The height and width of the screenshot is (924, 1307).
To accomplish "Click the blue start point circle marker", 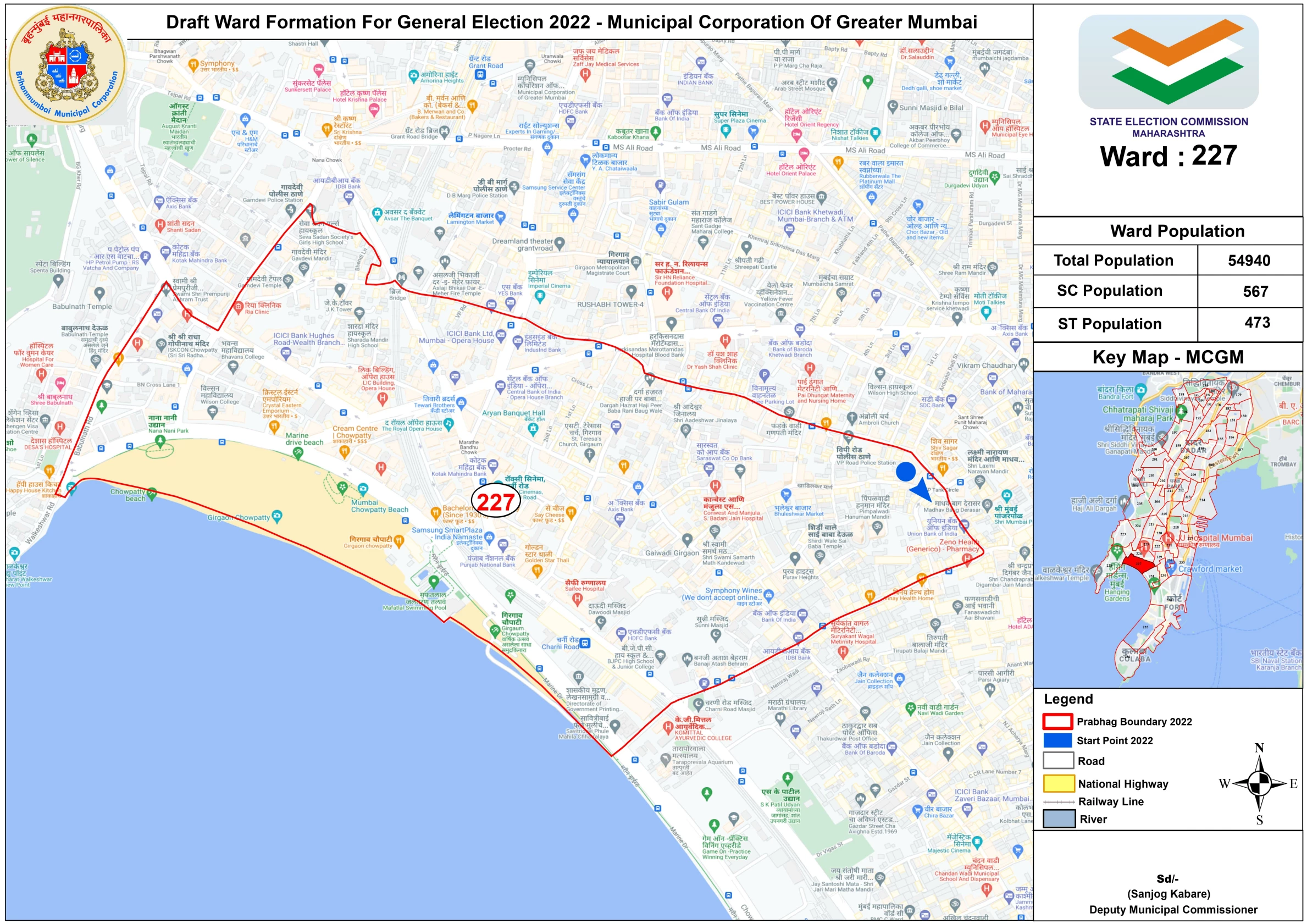I will pyautogui.click(x=906, y=471).
